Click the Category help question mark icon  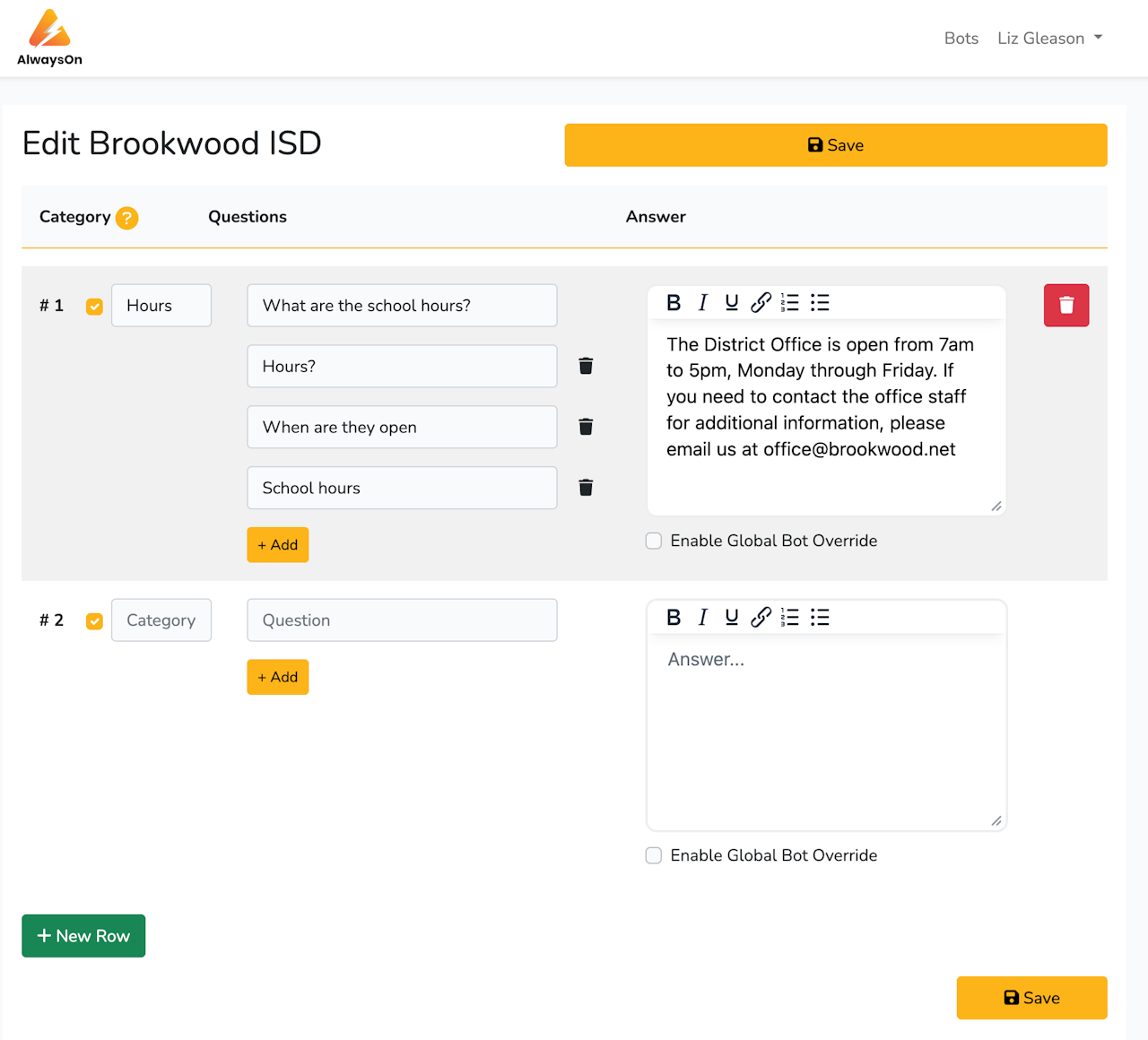pos(127,218)
